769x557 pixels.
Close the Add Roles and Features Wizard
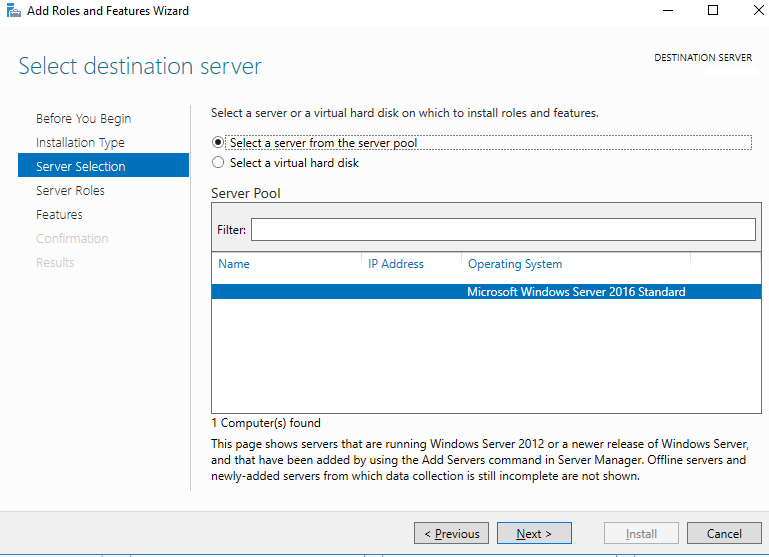(758, 10)
